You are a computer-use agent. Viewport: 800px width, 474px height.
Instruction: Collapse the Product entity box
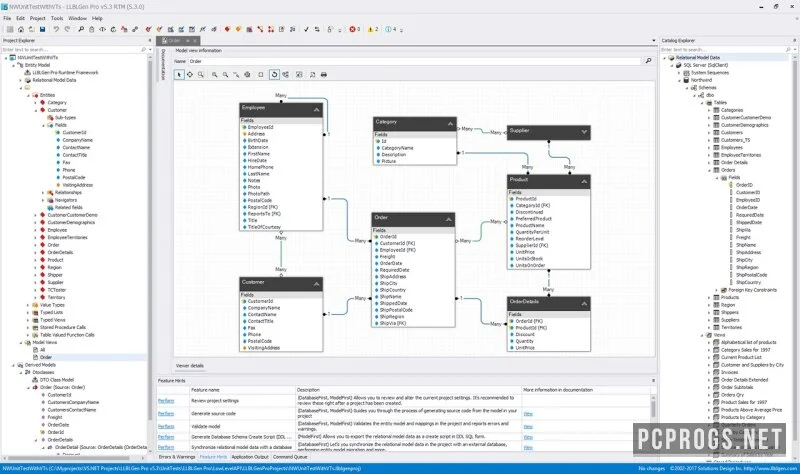pyautogui.click(x=584, y=181)
